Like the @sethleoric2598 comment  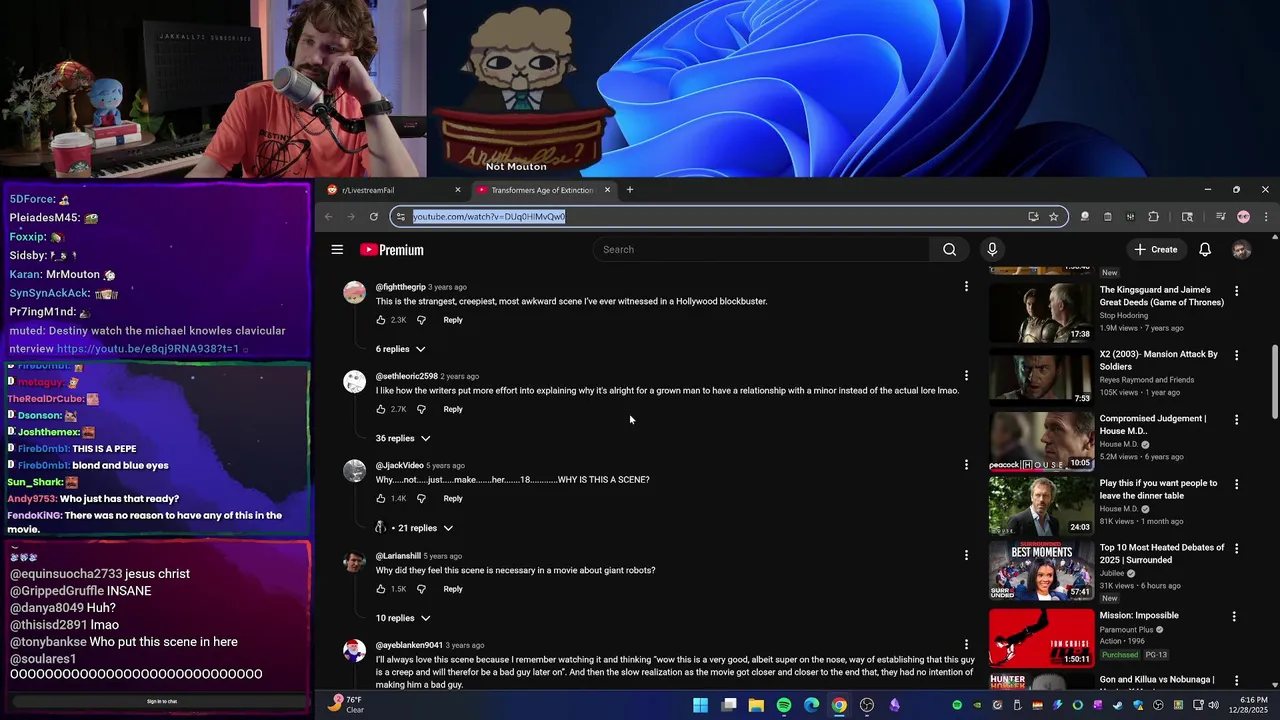click(381, 409)
